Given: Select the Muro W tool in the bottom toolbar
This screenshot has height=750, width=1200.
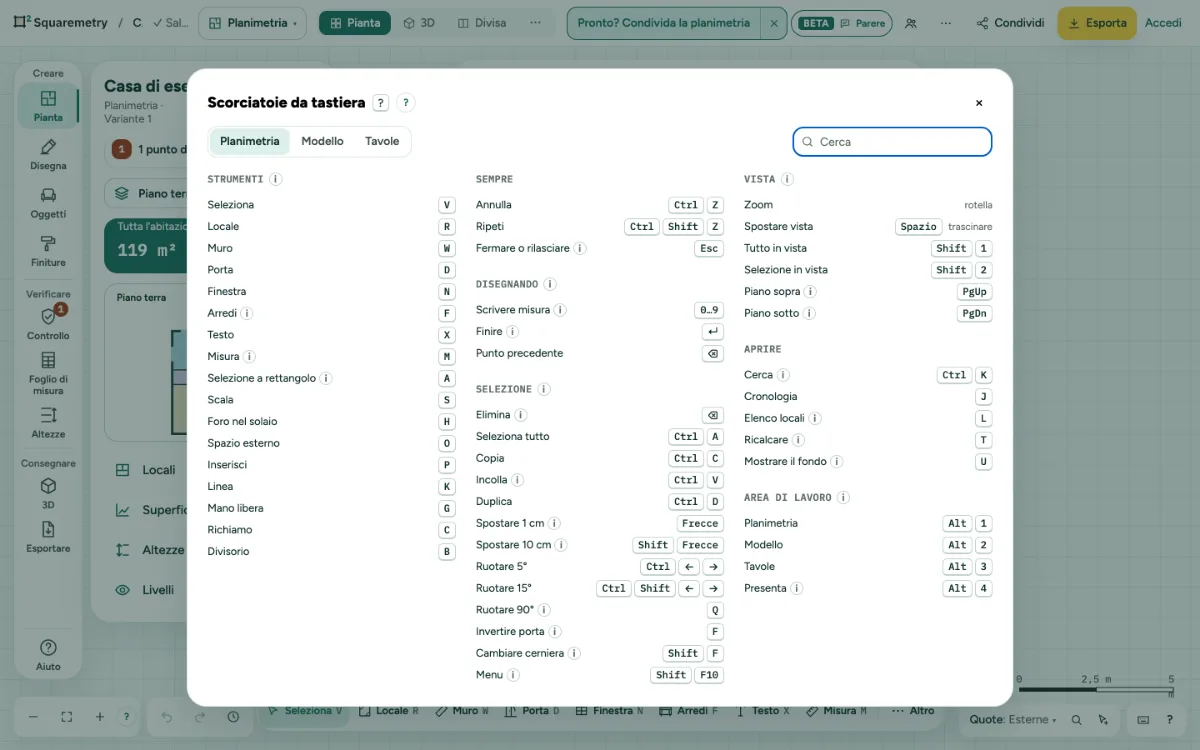Looking at the screenshot, I should 462,711.
